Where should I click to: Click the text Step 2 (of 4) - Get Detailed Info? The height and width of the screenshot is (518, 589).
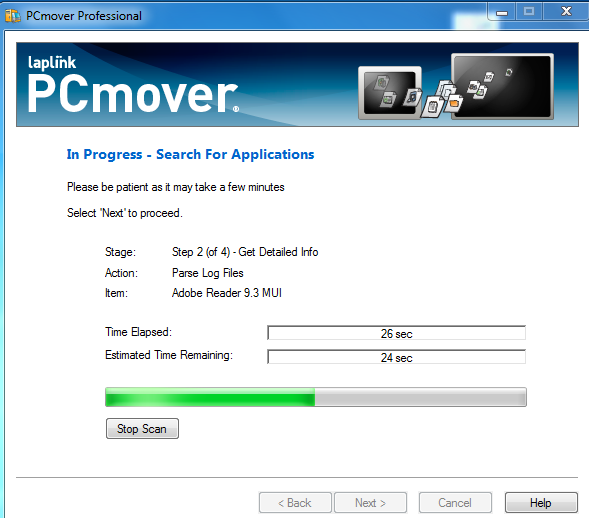pyautogui.click(x=245, y=252)
